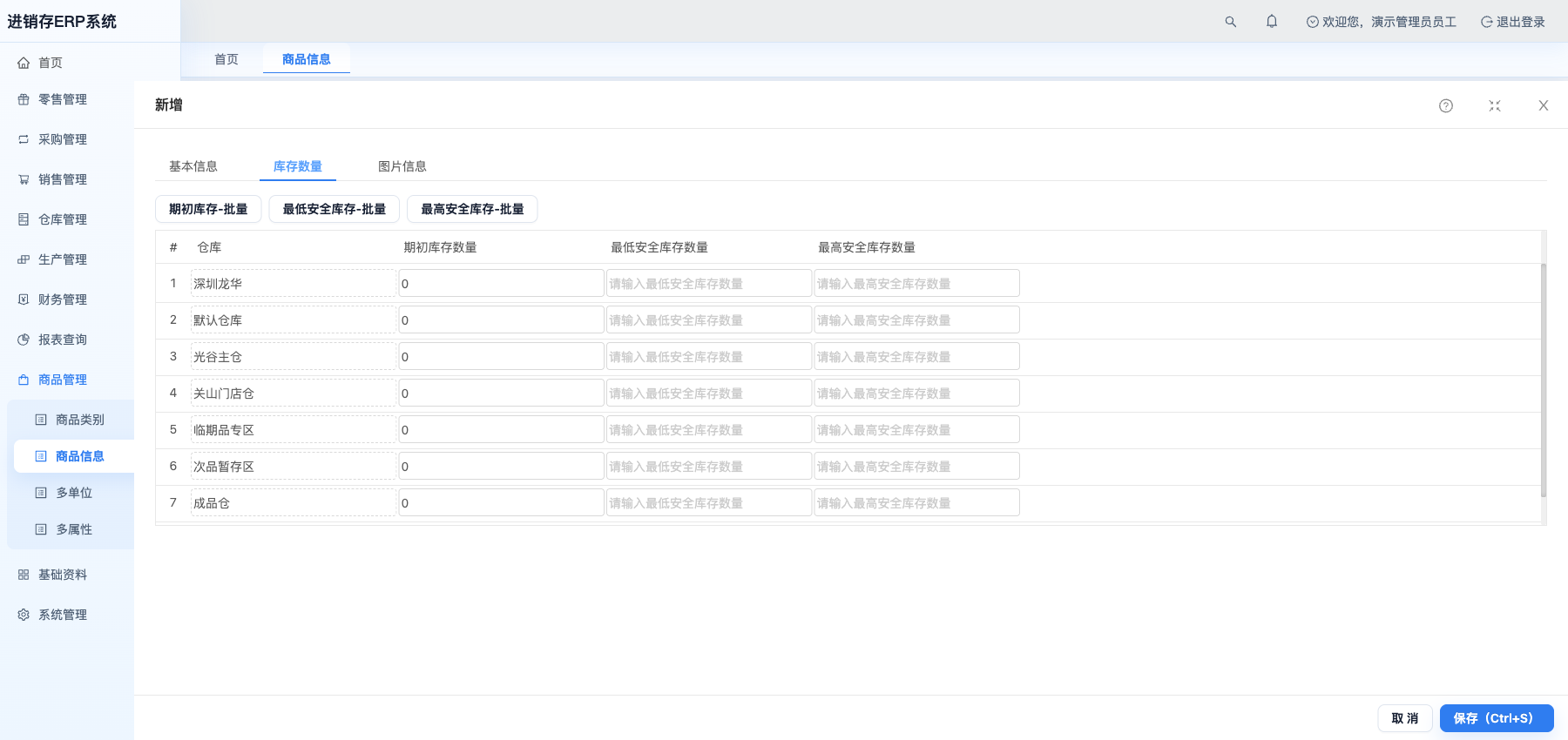Image resolution: width=1568 pixels, height=740 pixels.
Task: Click the 最低安全库存-批量 button
Action: click(x=334, y=209)
